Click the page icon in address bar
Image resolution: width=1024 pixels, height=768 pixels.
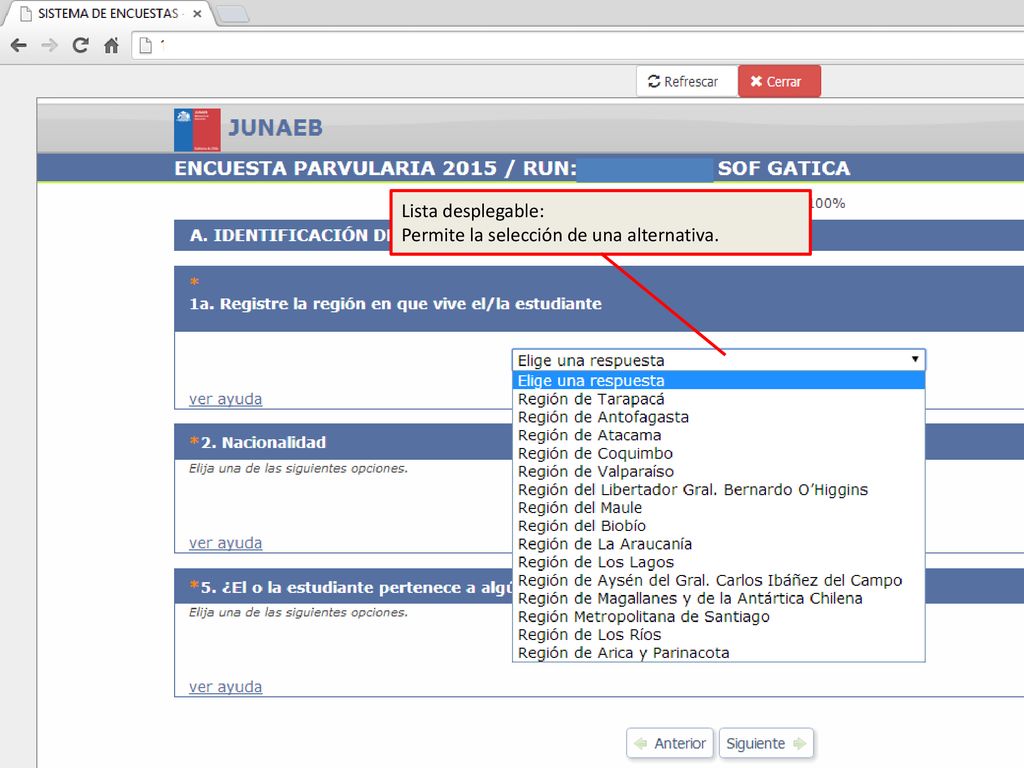click(146, 45)
